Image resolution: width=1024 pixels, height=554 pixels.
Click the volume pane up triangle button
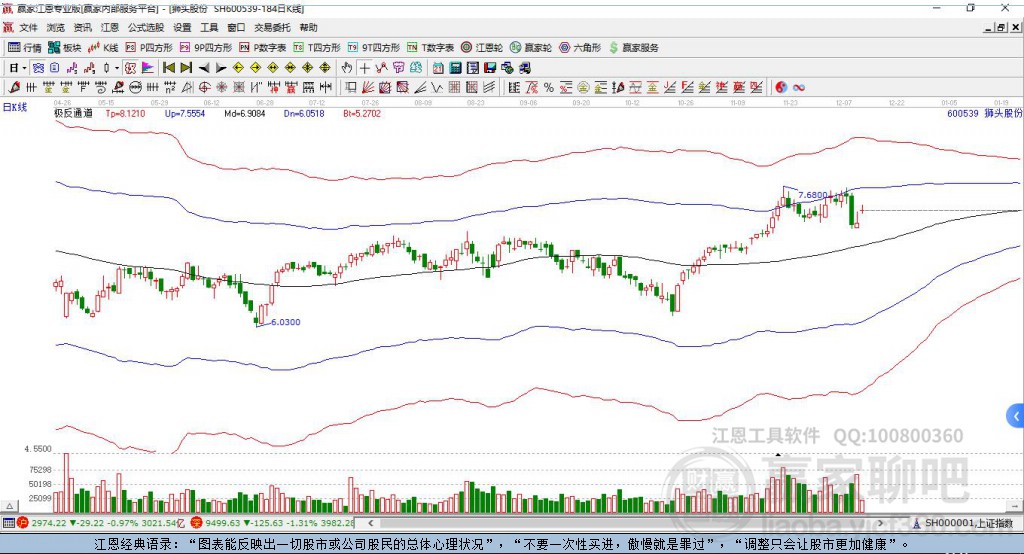pyautogui.click(x=9, y=506)
